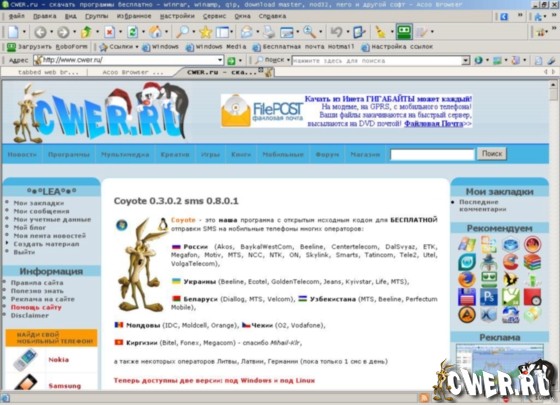
Task: Open the Настройки menu
Action: [177, 16]
